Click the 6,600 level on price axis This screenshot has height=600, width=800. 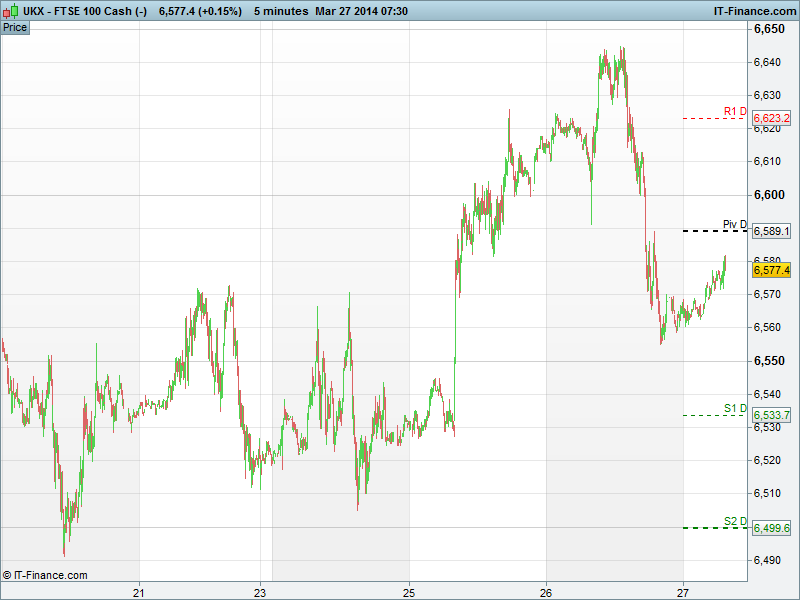[x=768, y=194]
